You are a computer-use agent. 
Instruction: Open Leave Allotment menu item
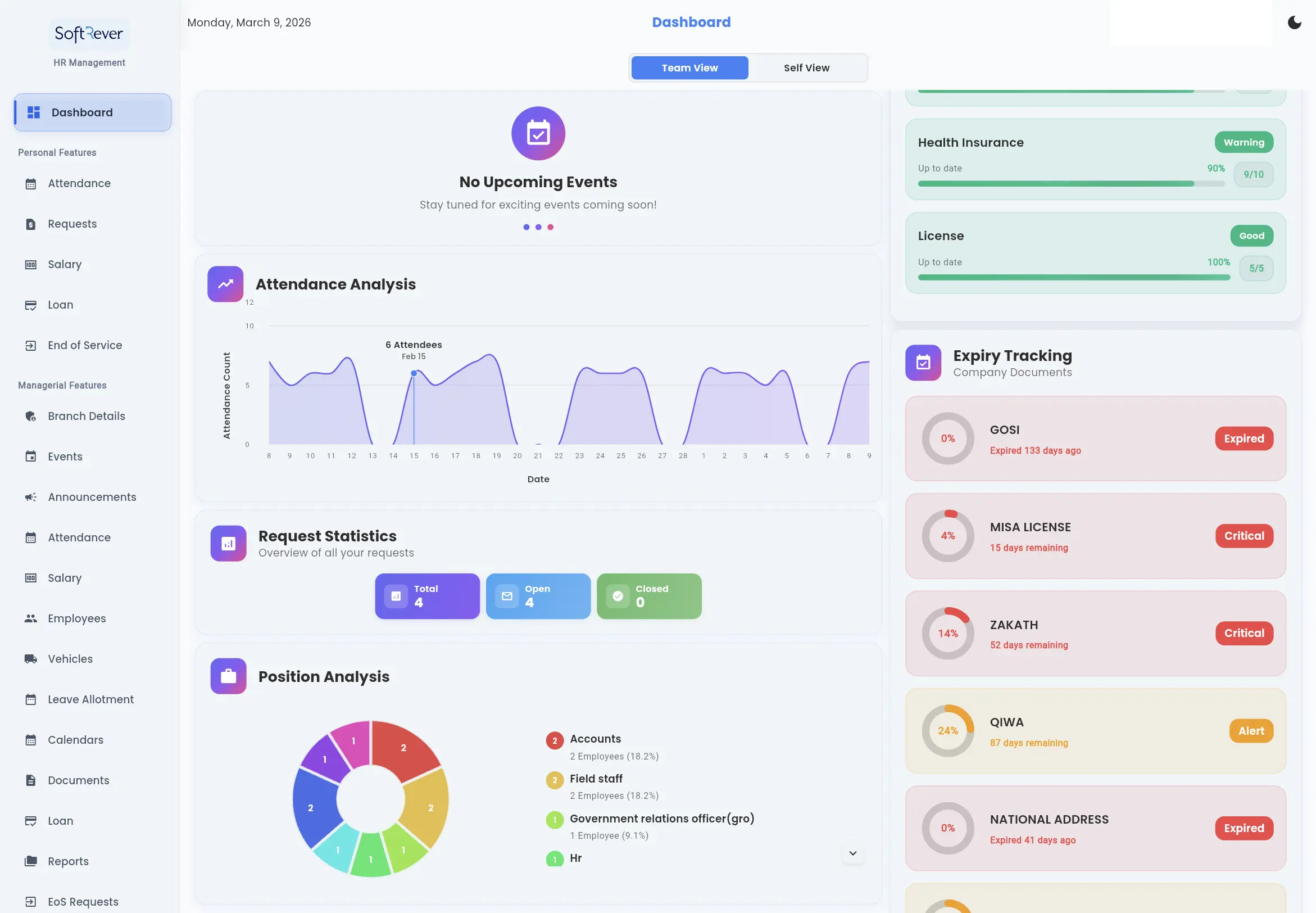coord(90,699)
